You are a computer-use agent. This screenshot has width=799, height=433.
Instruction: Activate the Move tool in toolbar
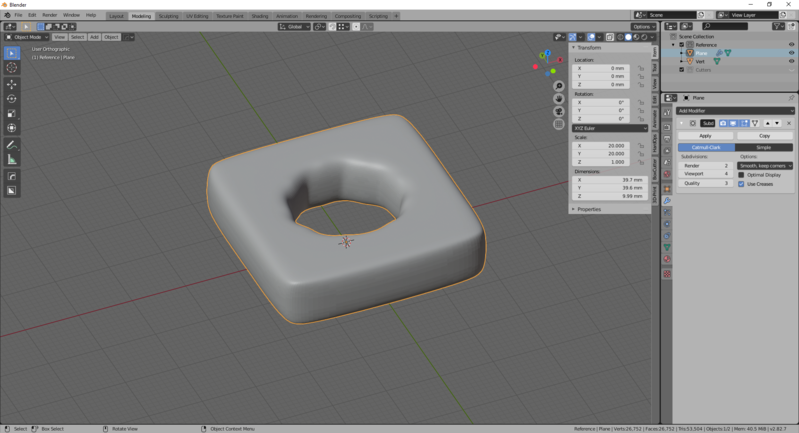pos(12,84)
